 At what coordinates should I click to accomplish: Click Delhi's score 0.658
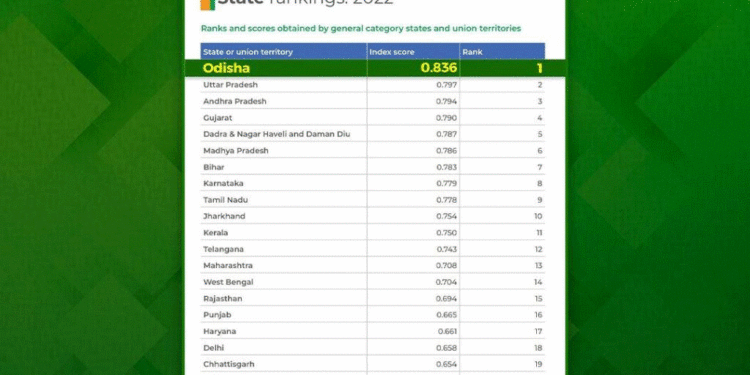tap(446, 348)
